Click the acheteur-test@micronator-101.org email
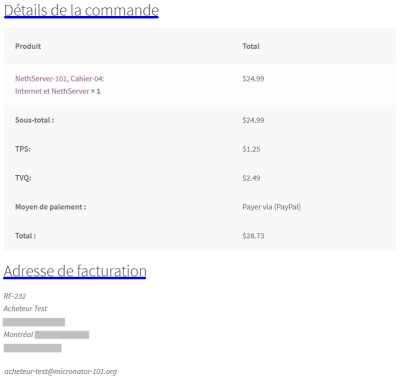The image size is (400, 381). (x=60, y=371)
